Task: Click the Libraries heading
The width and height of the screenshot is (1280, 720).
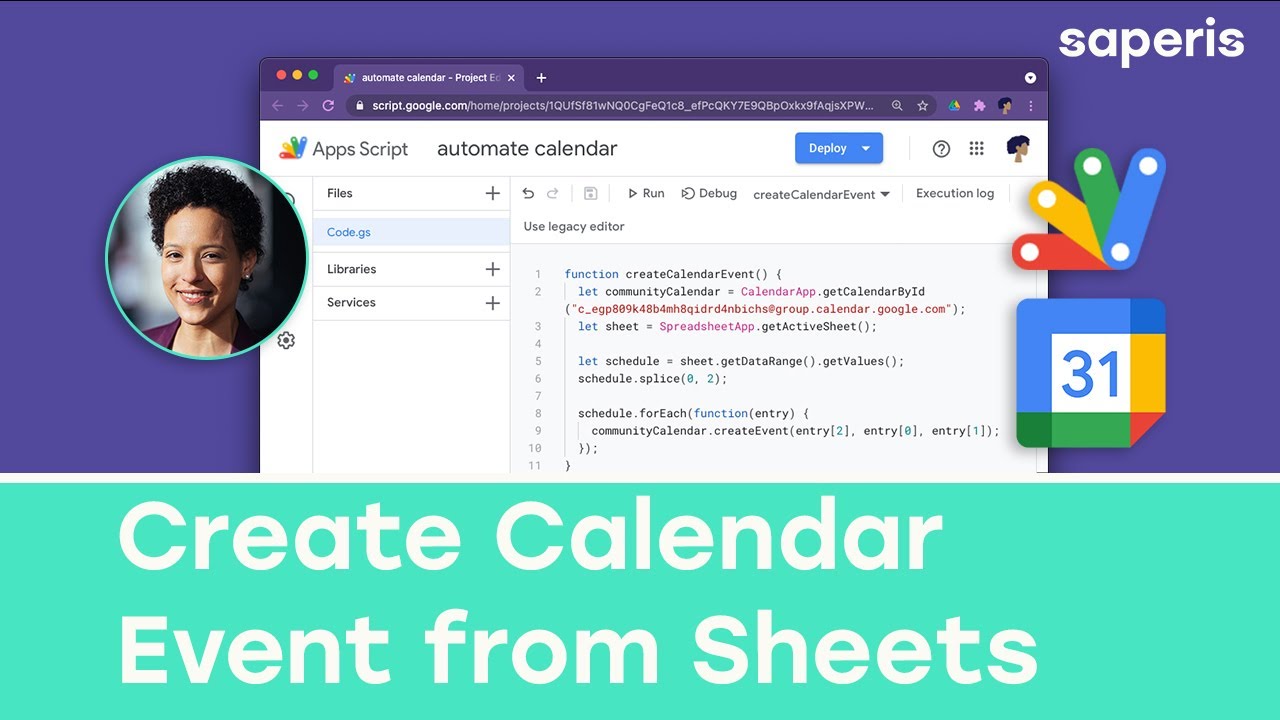Action: point(352,269)
